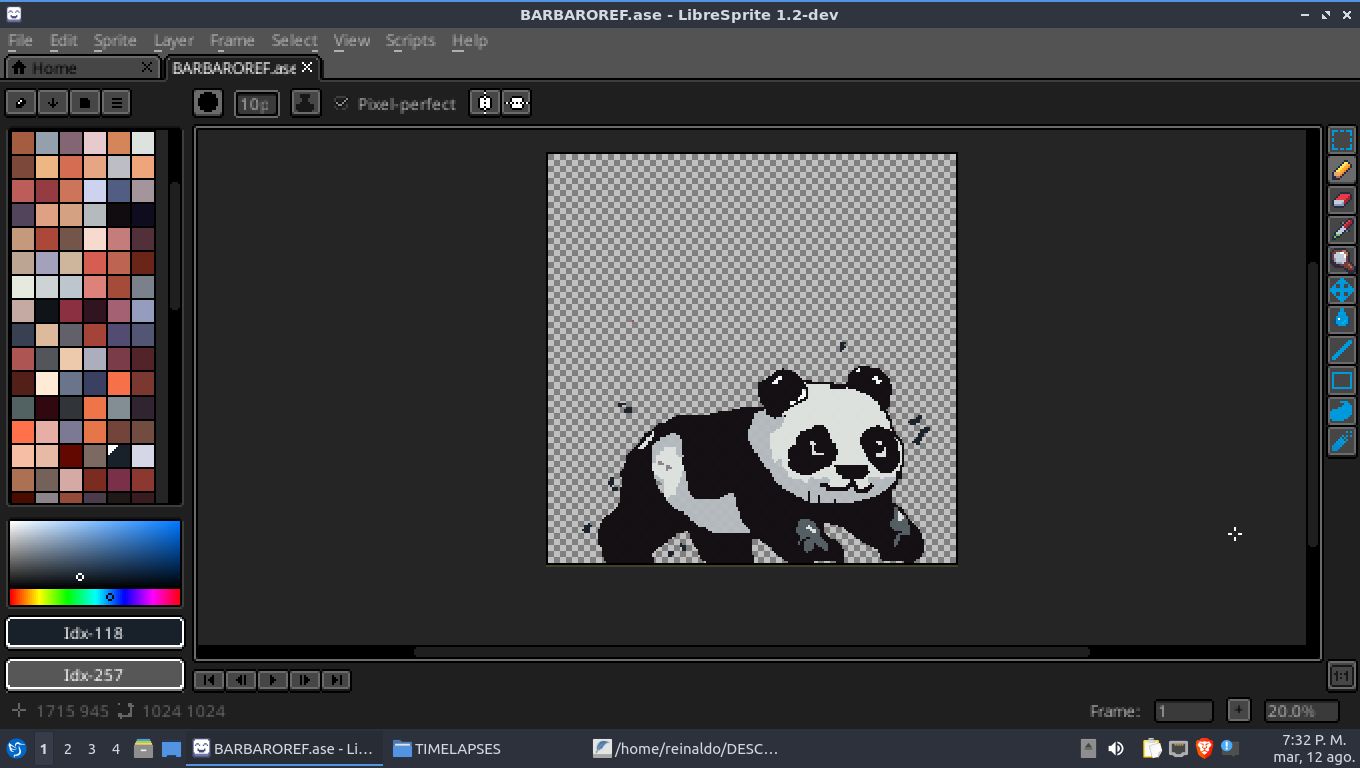
Task: Open the ink type stamp button
Action: (306, 103)
